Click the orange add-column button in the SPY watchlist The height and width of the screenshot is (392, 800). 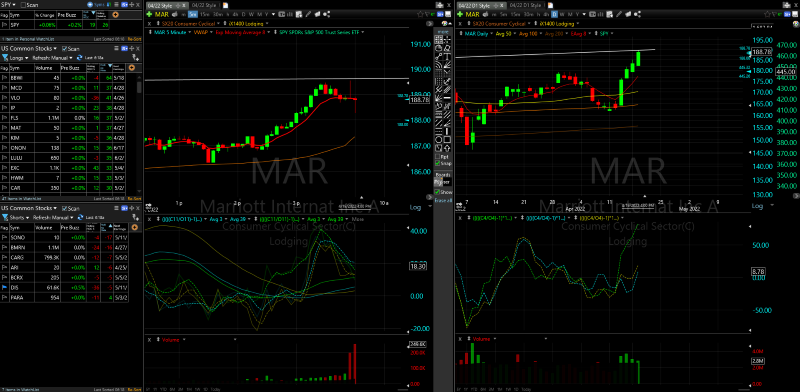tap(115, 15)
